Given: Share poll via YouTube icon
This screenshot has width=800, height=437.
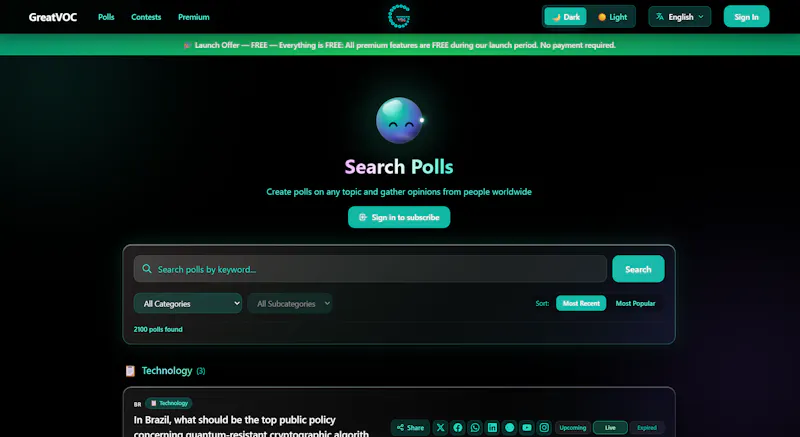Looking at the screenshot, I should (527, 427).
